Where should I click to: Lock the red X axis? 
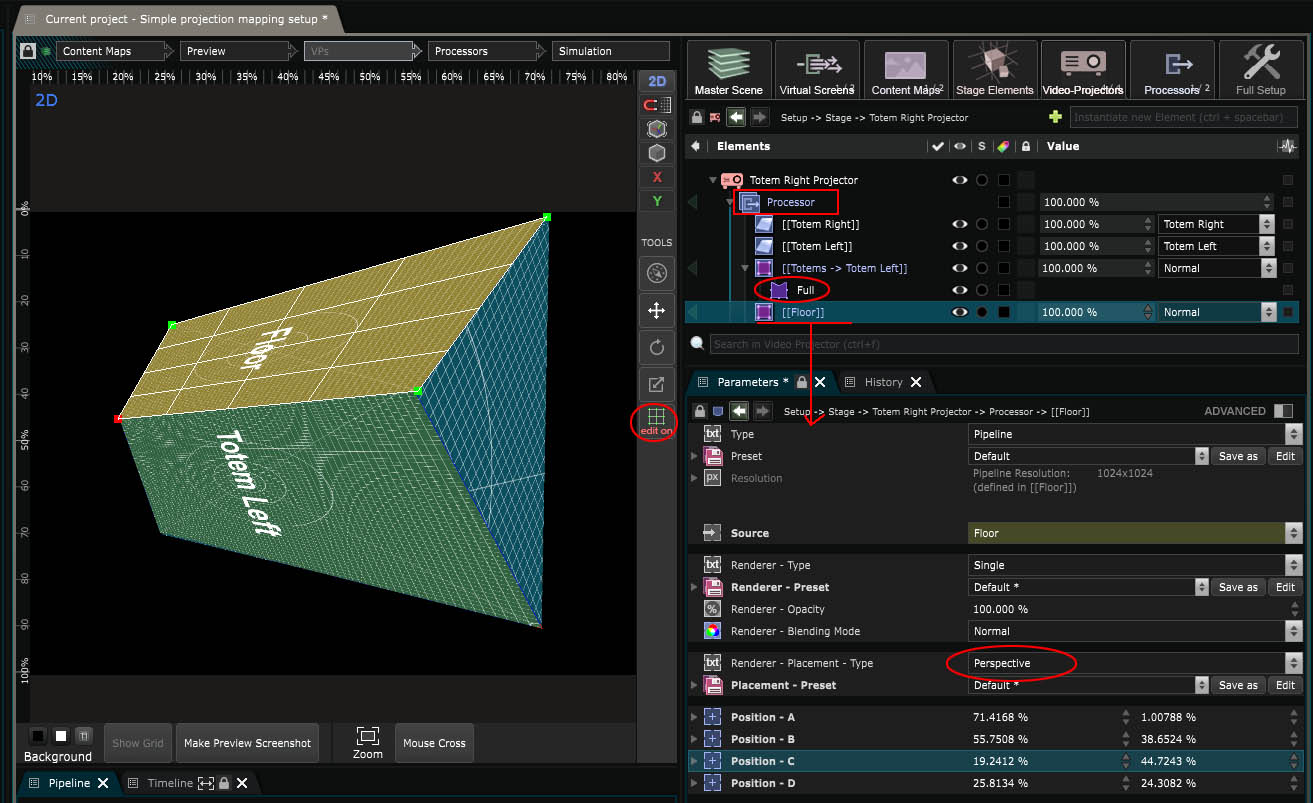point(656,177)
